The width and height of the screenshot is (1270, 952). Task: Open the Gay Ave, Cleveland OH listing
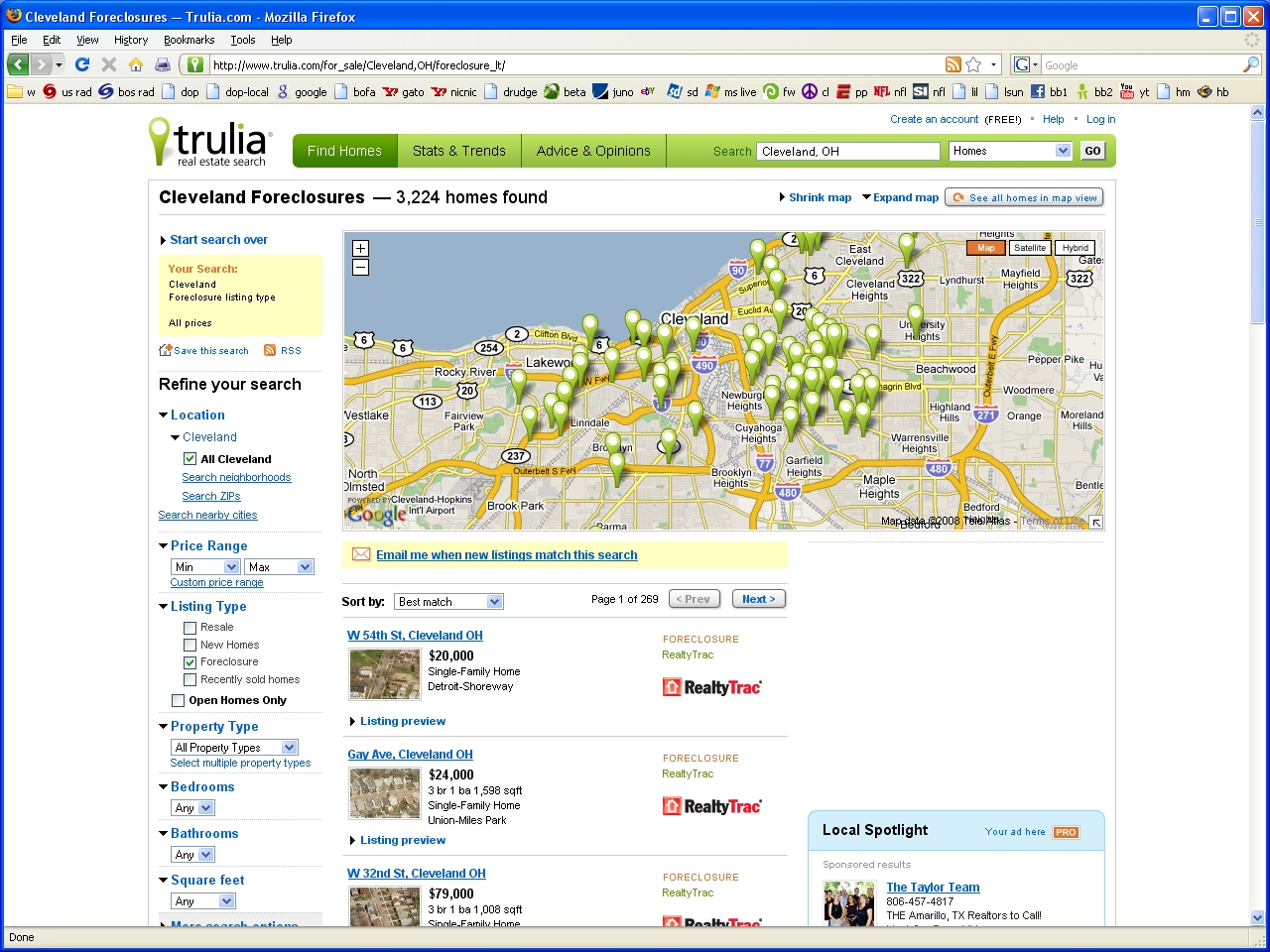410,755
